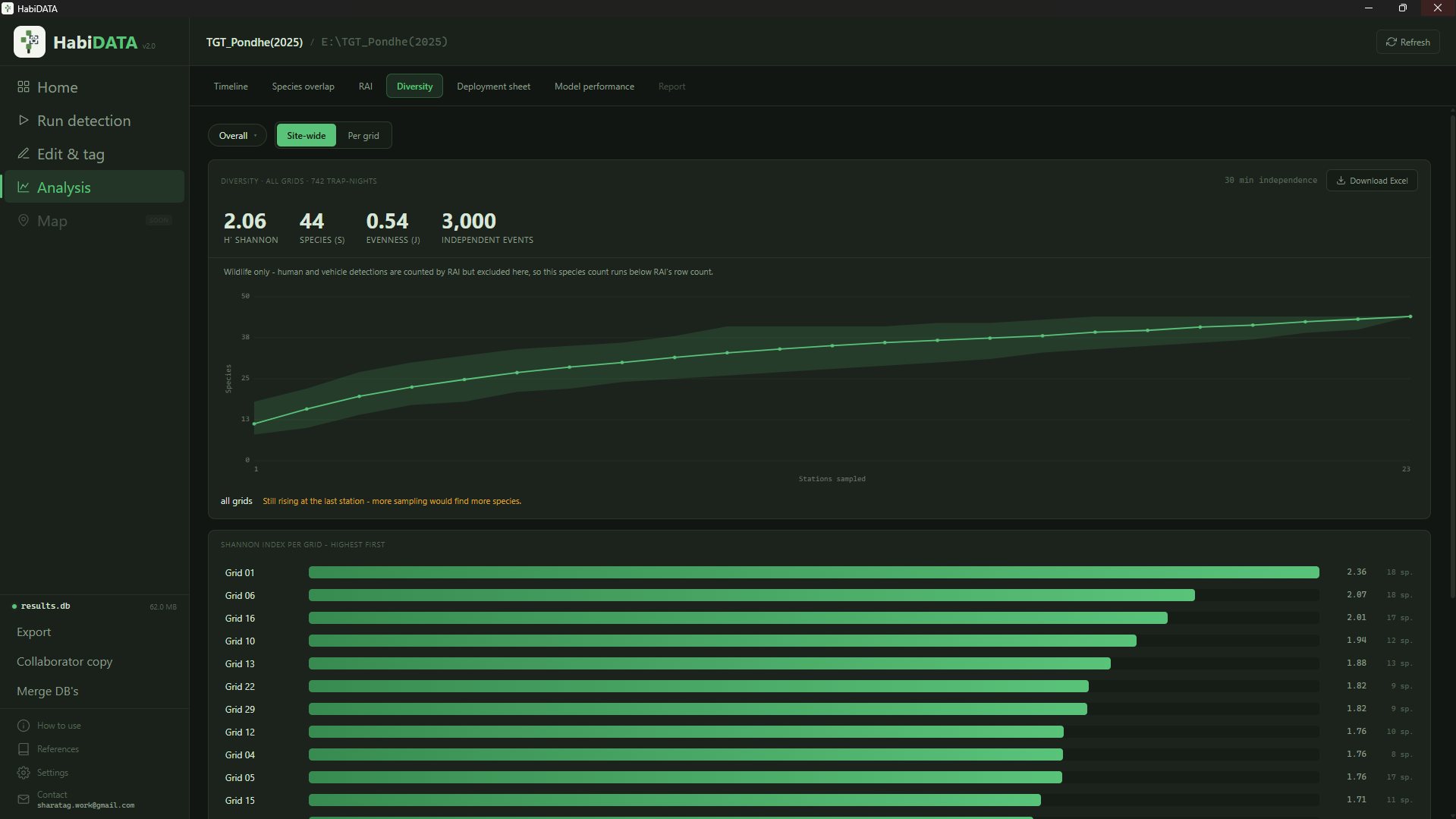
Task: Click the all grids legend label
Action: click(x=237, y=501)
